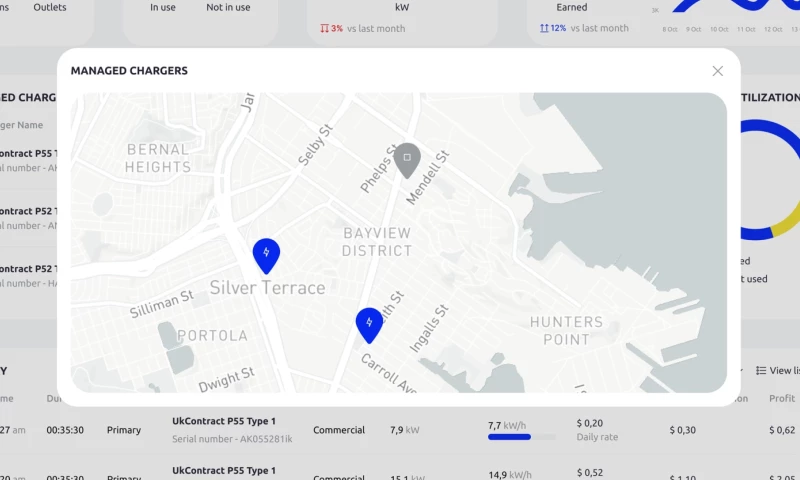Viewport: 800px width, 480px height.
Task: Click the 10 Oct label on earnings chart
Action: point(719,29)
